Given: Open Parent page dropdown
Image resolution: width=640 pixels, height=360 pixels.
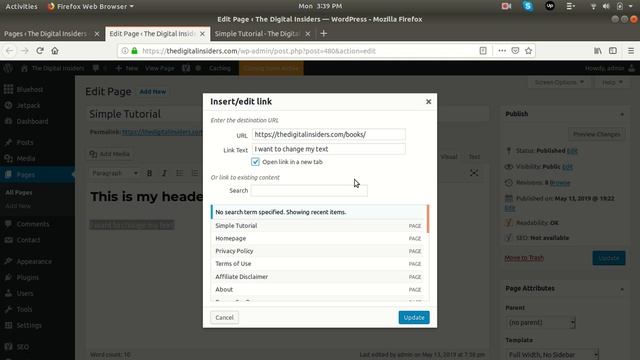Looking at the screenshot, I should [x=540, y=322].
